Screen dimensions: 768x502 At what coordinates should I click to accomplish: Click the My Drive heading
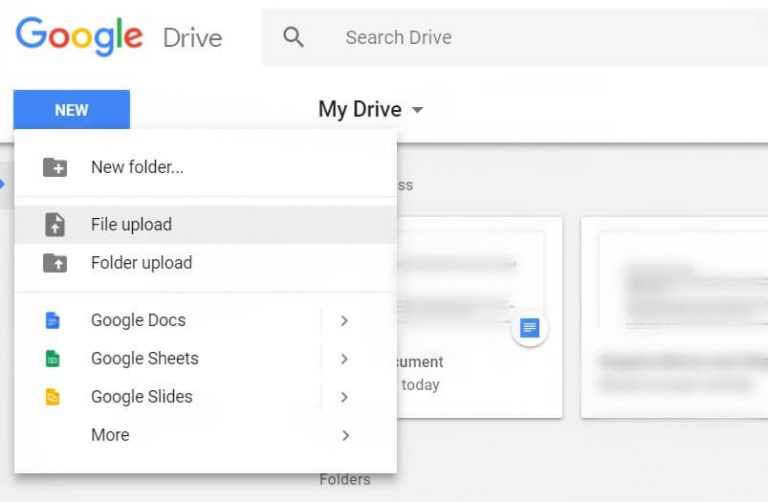(x=360, y=109)
